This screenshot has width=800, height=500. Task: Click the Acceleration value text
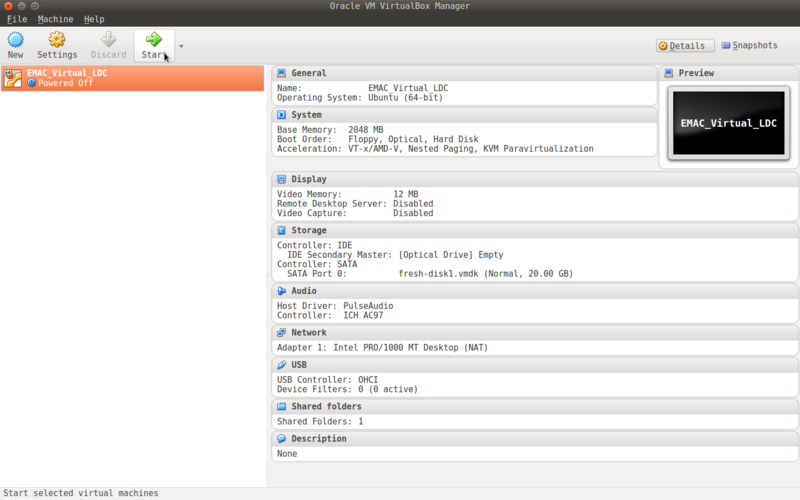(471, 149)
